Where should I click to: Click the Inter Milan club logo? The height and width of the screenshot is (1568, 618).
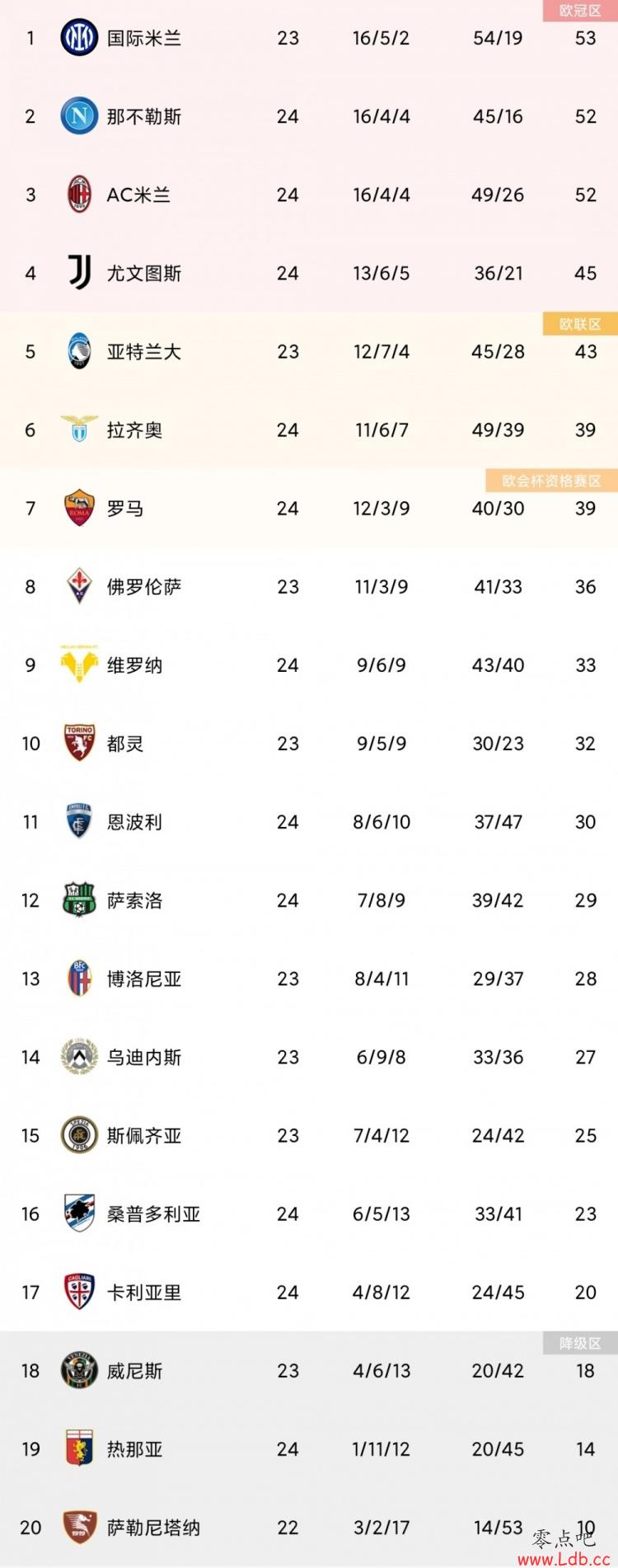(x=79, y=38)
